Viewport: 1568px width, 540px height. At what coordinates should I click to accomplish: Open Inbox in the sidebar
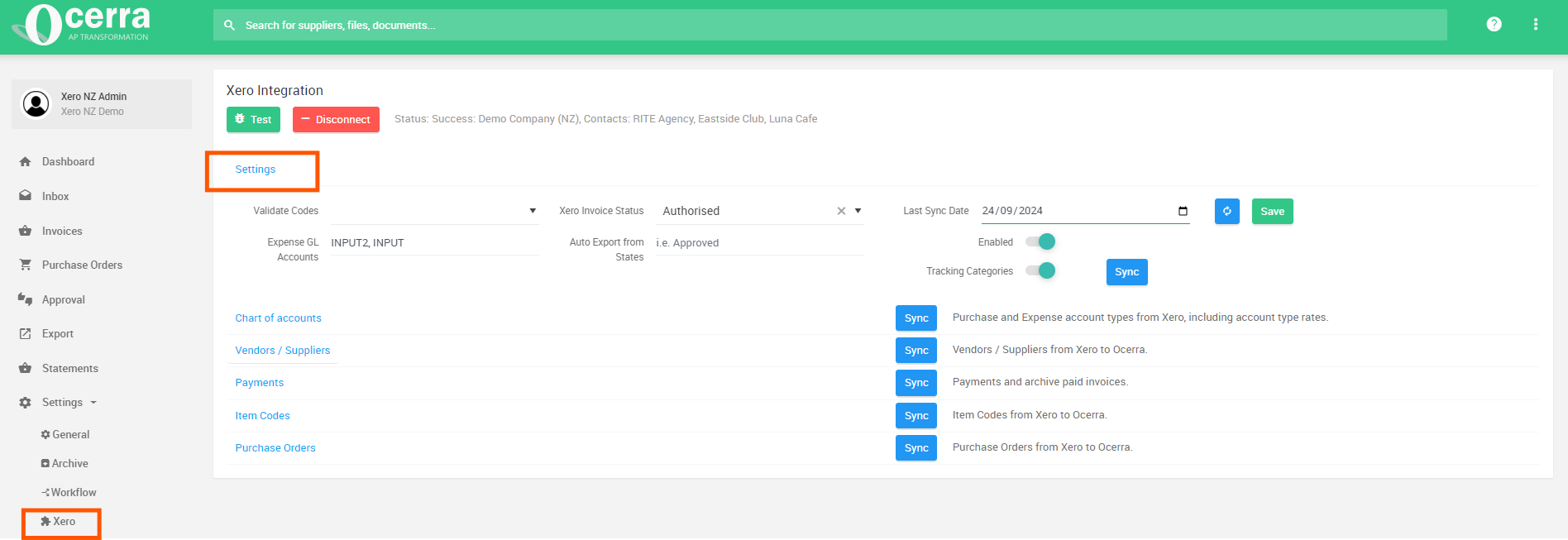[x=55, y=197]
